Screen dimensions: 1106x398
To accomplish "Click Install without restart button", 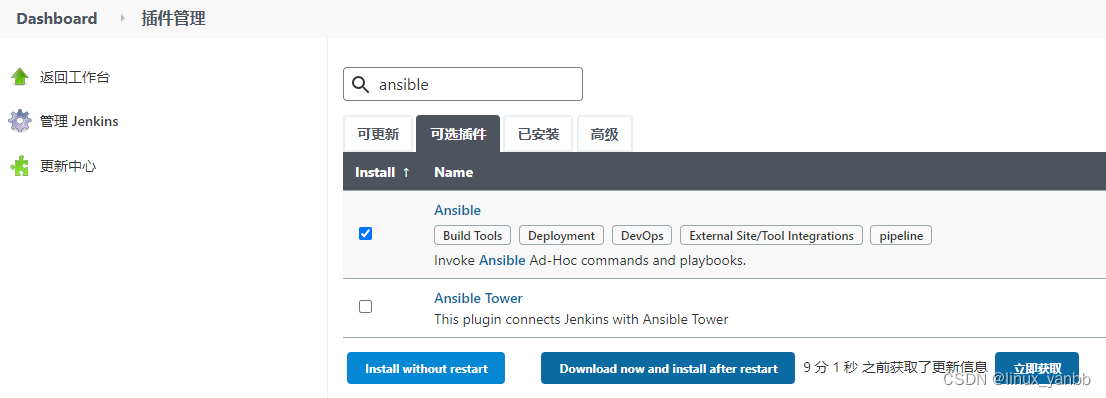I will [426, 368].
